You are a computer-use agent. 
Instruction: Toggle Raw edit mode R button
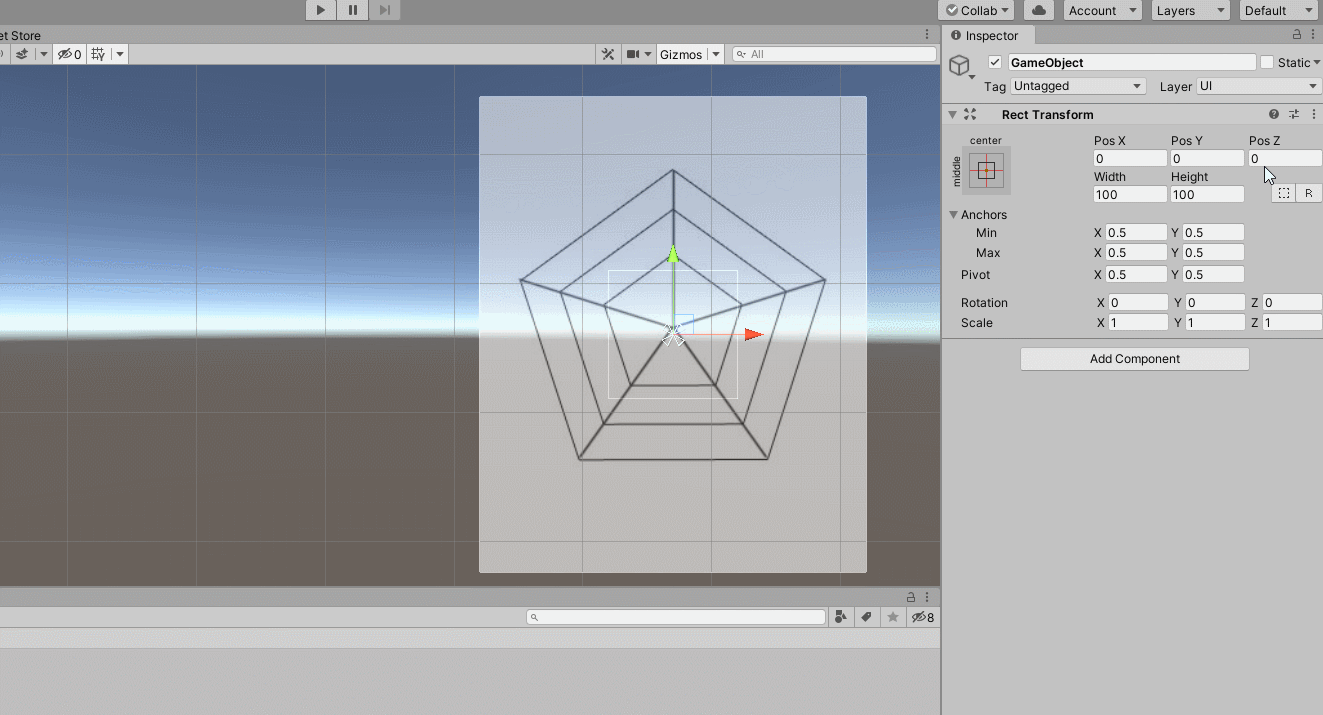point(1308,193)
